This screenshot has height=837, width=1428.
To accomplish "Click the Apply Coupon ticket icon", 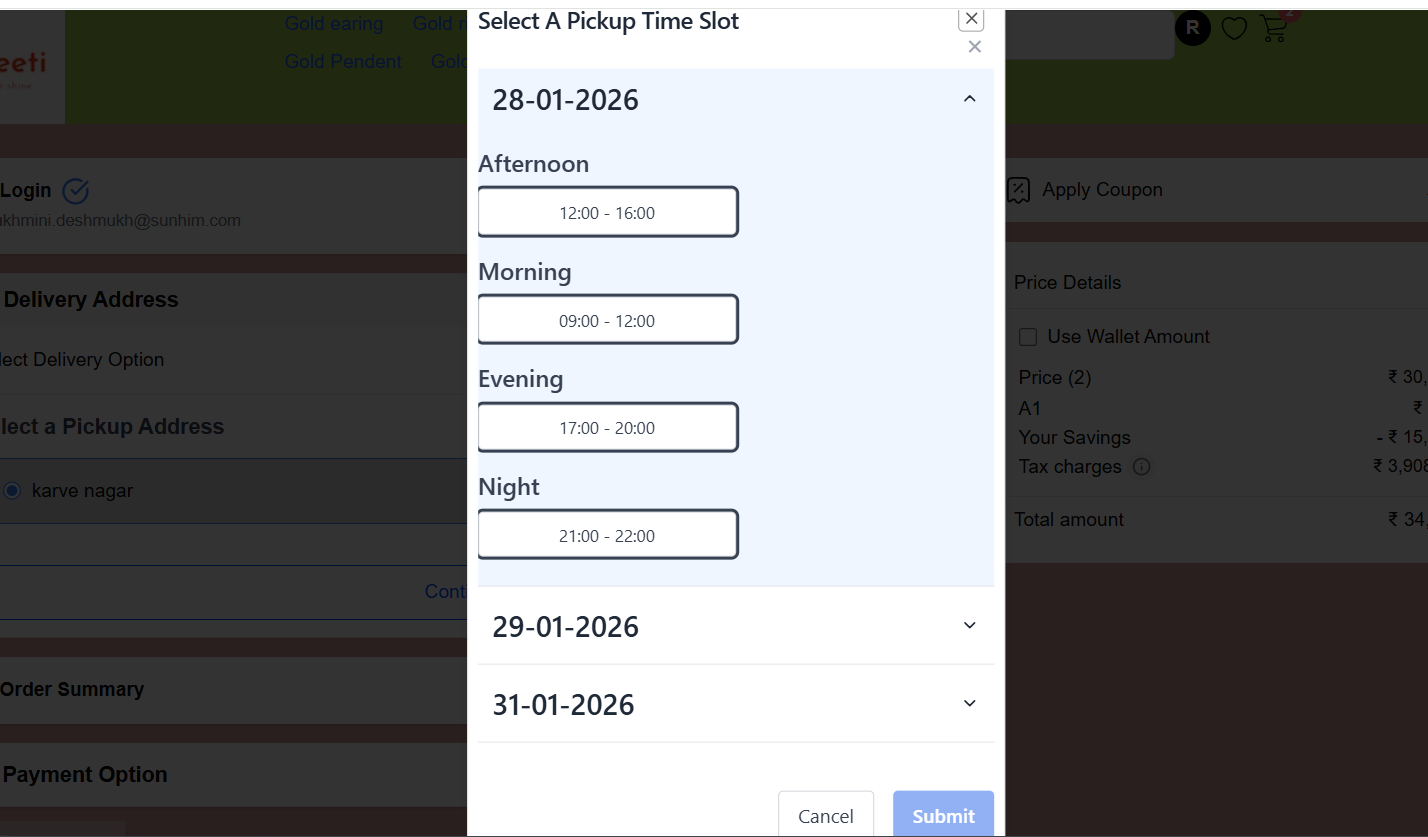I will (x=1018, y=190).
